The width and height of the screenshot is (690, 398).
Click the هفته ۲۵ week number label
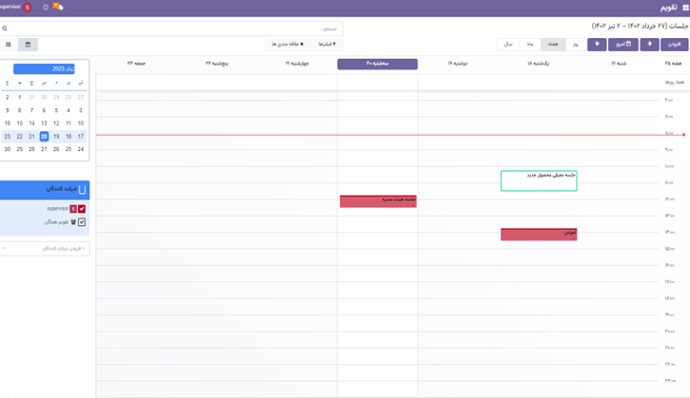(x=673, y=63)
